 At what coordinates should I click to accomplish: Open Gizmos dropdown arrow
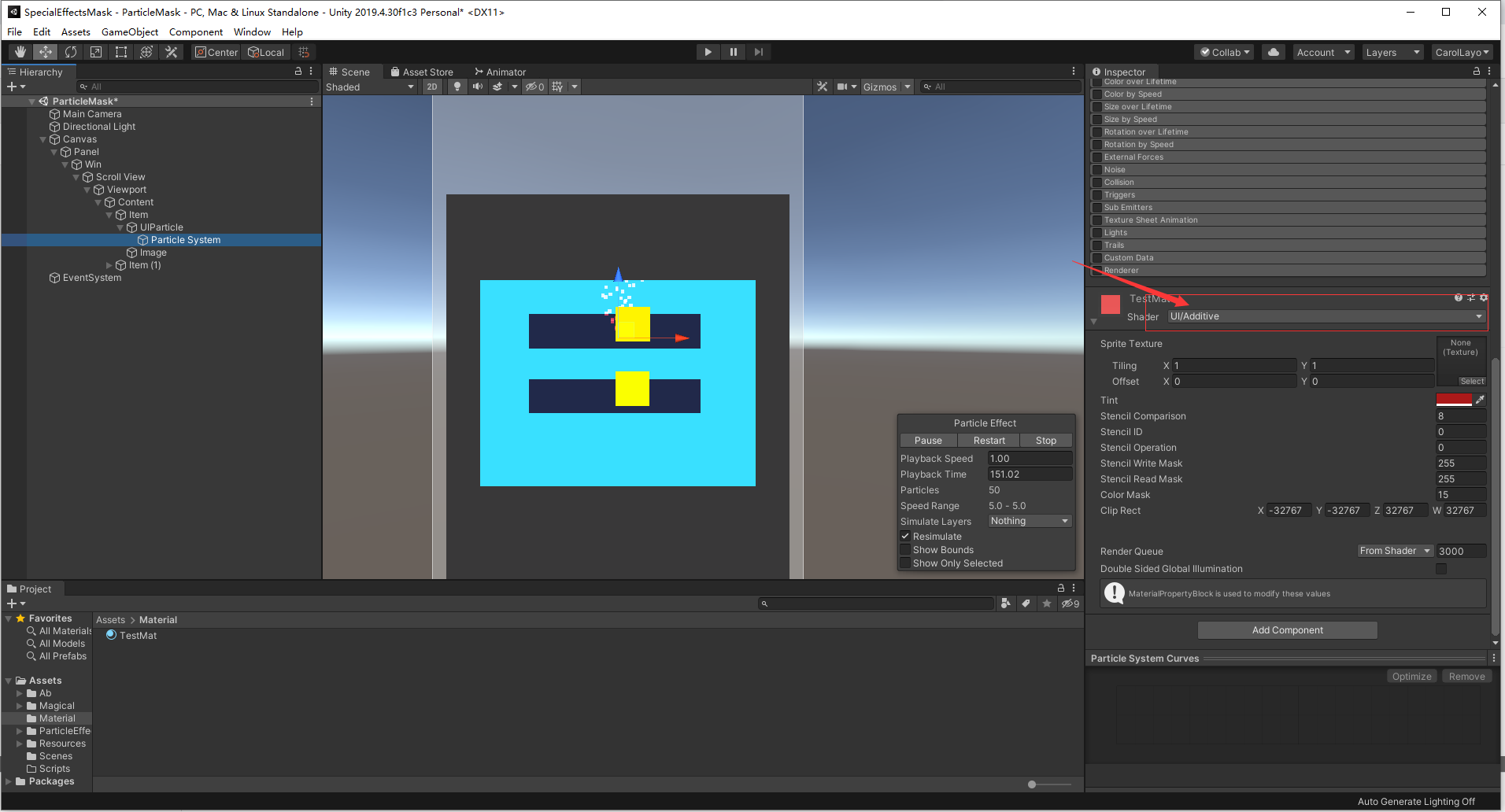click(x=908, y=87)
